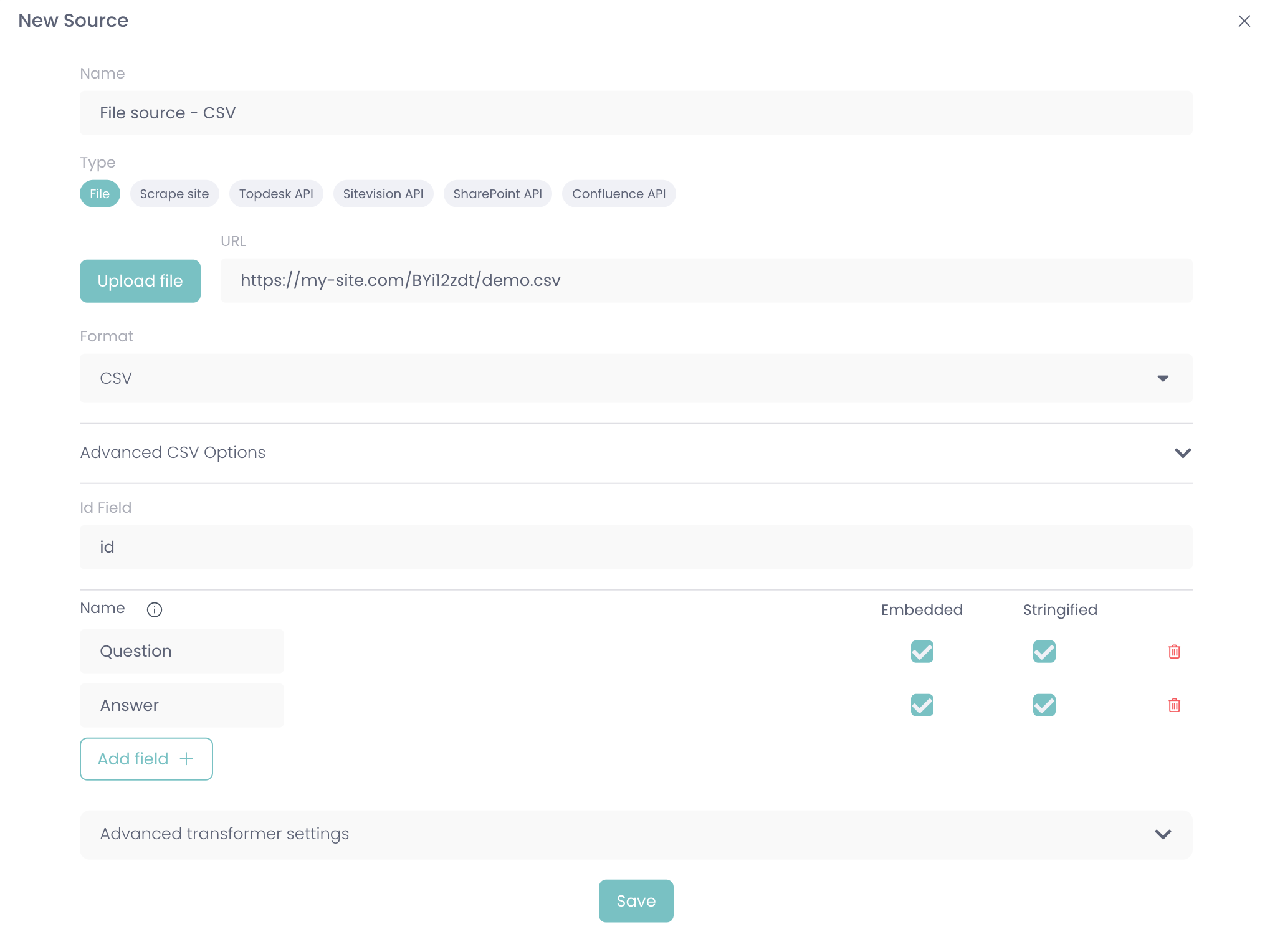The width and height of the screenshot is (1270, 952).
Task: Click the info icon beside Name
Action: coord(154,609)
